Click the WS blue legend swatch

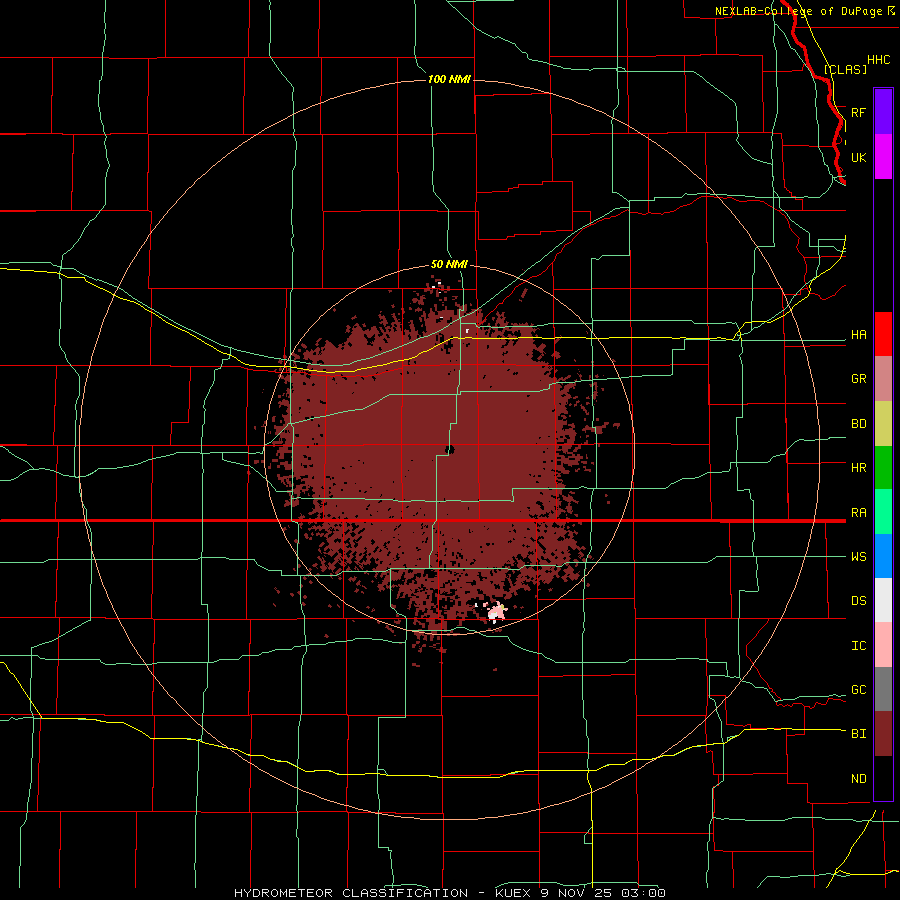point(883,556)
